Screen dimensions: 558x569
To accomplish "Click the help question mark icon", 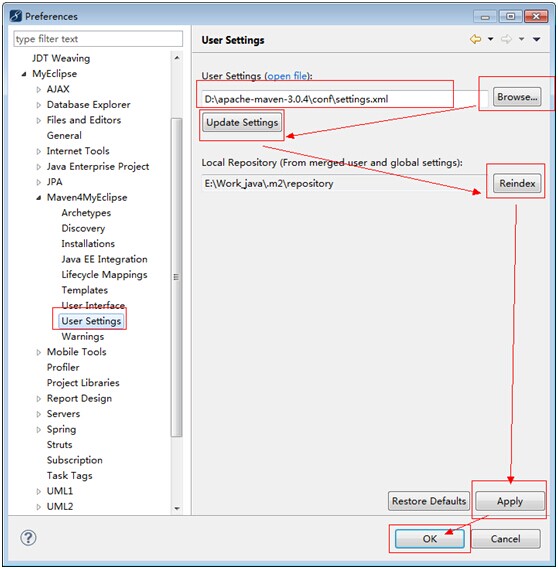I will pos(28,538).
